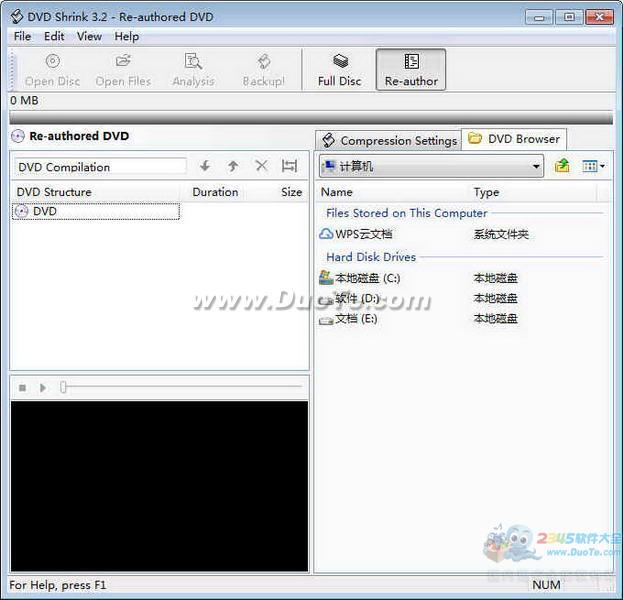This screenshot has height=600, width=623.
Task: Move selected title down with arrow icon
Action: 205,166
